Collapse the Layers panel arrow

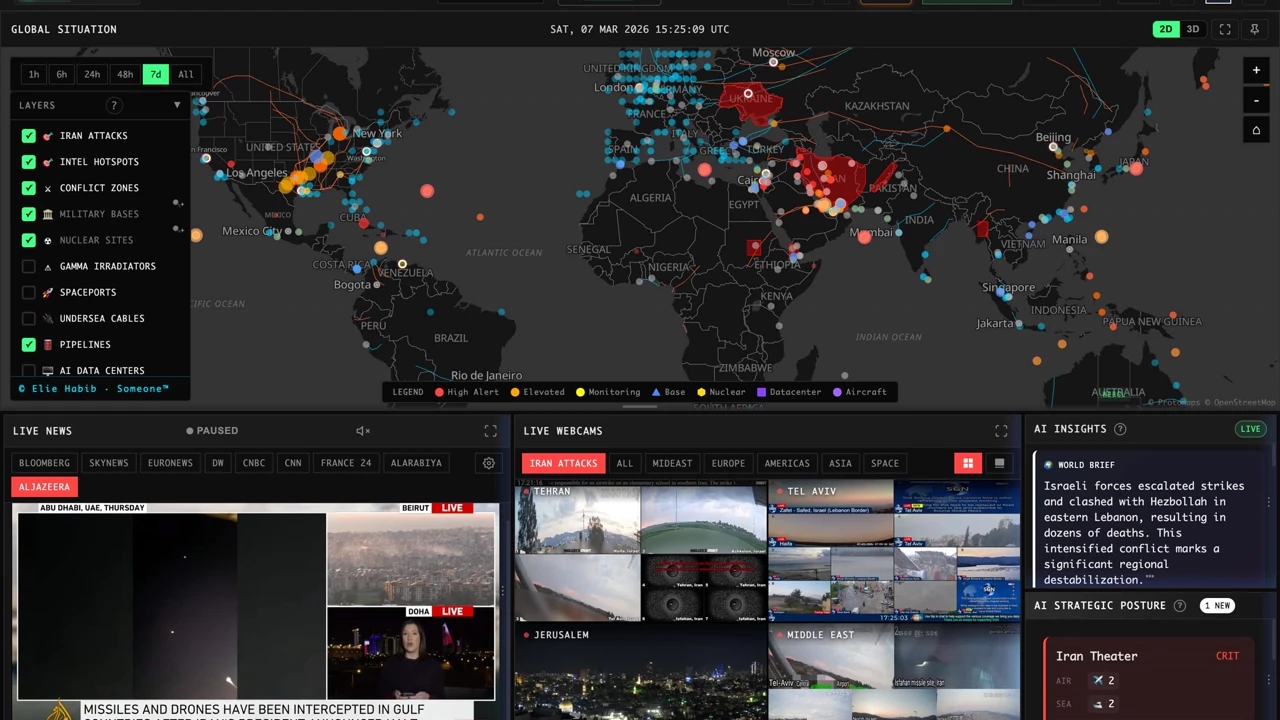pos(177,105)
